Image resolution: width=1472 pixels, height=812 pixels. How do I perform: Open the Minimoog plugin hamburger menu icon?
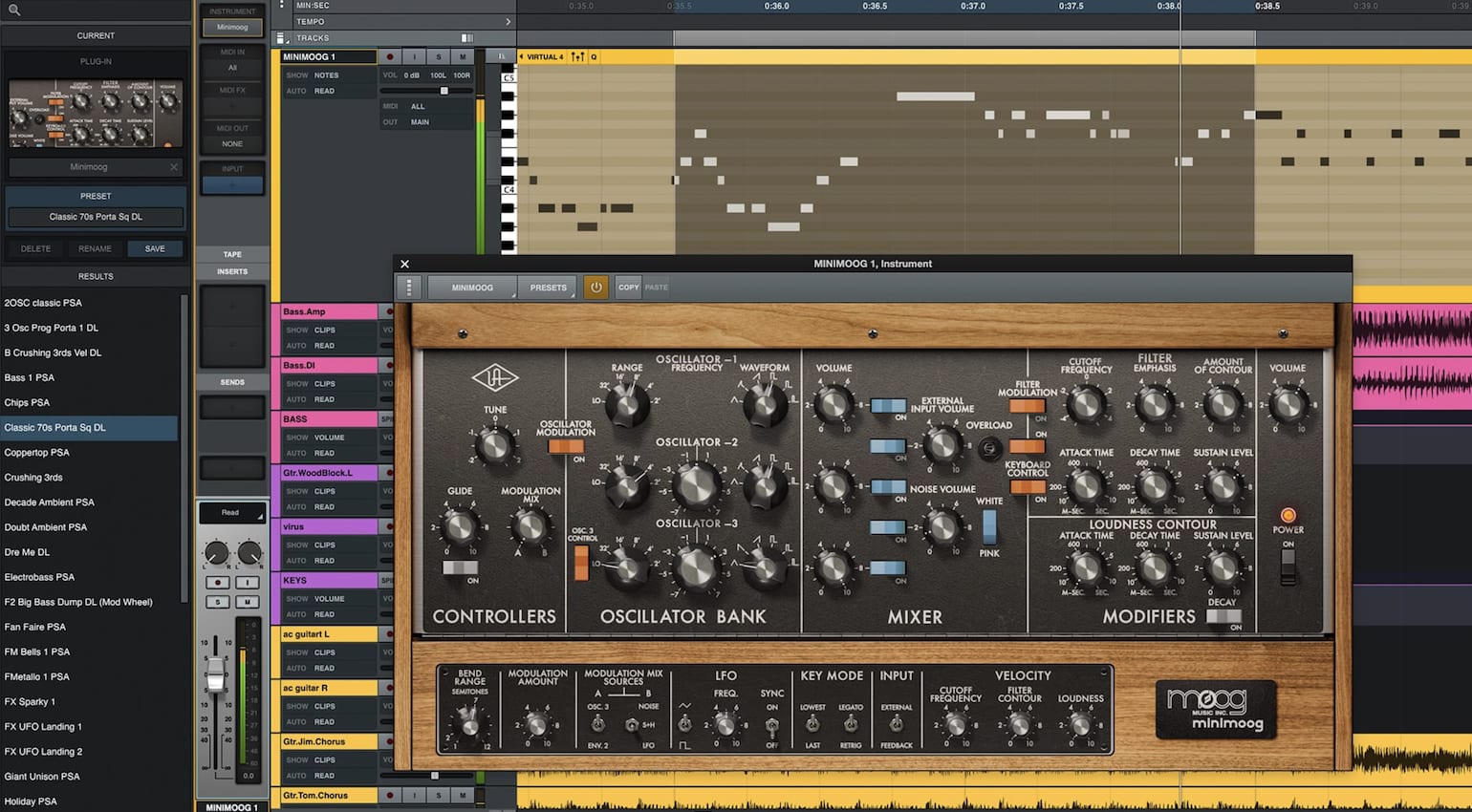(x=408, y=287)
